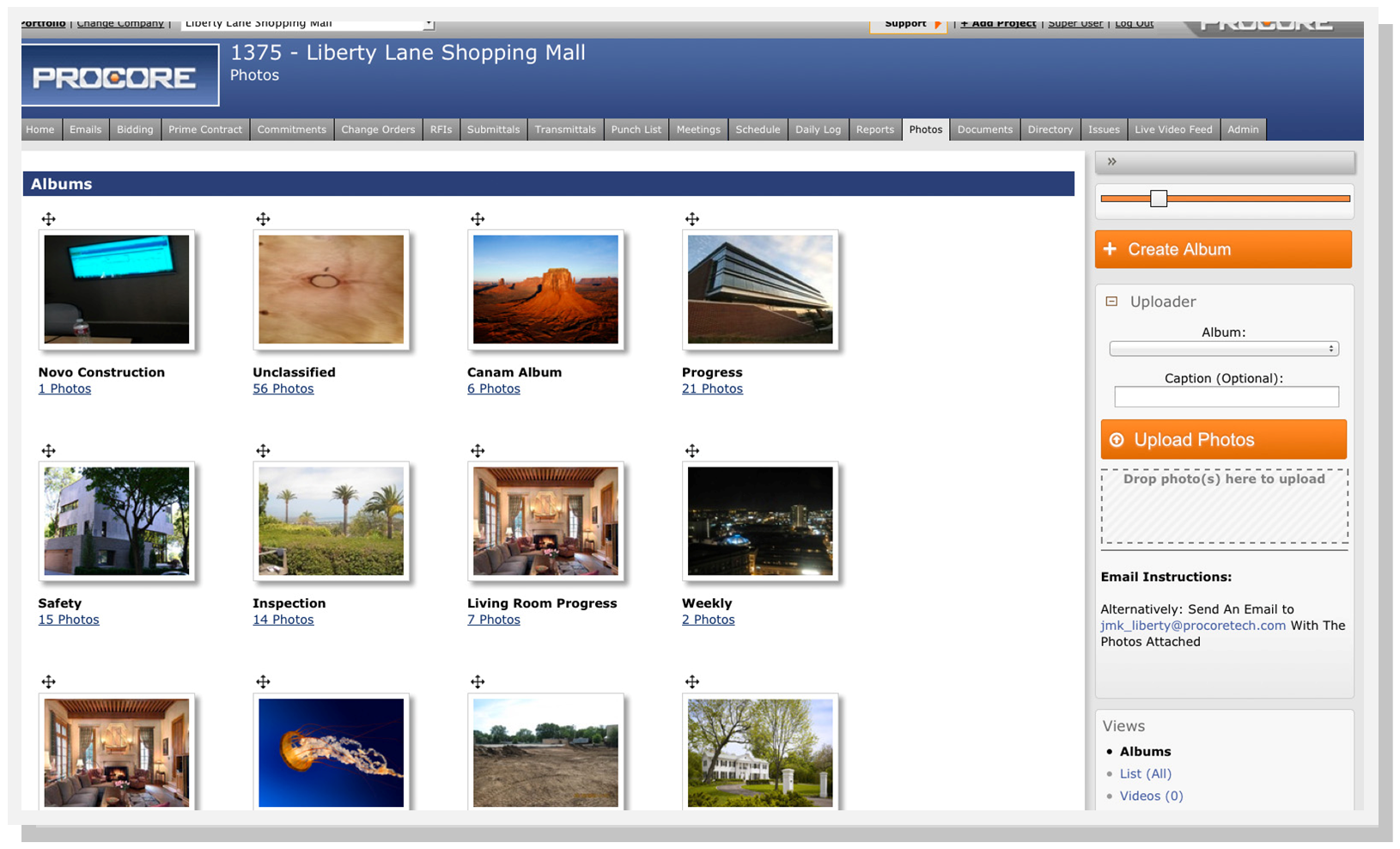Switch to the Daily Log tab

(x=818, y=130)
